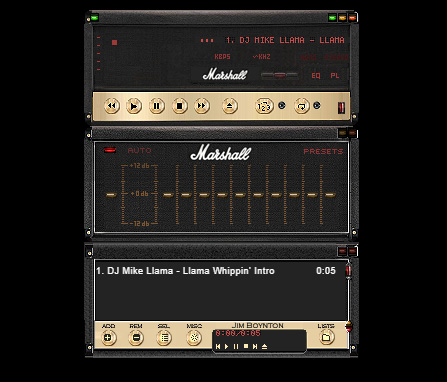447x382 pixels.
Task: Click the mini Play button in the playlist
Action: (227, 347)
